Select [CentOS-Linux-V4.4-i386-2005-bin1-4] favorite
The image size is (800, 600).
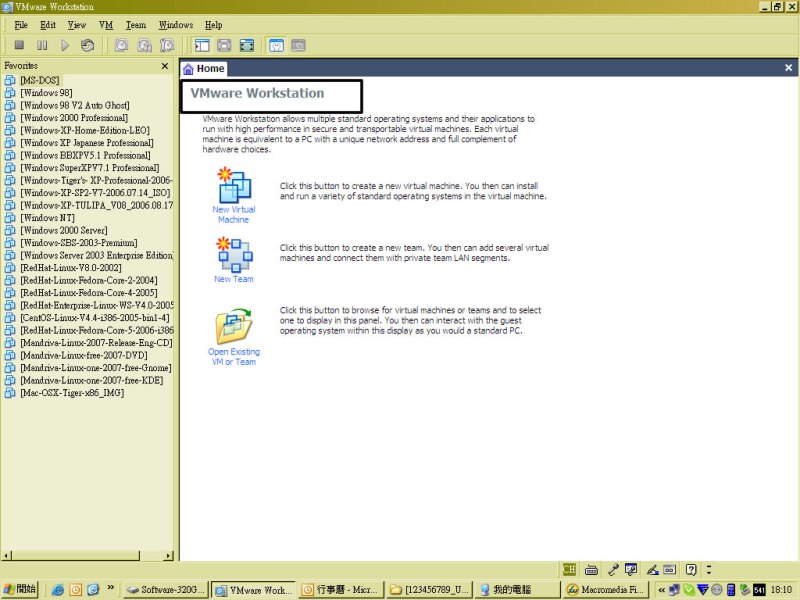click(95, 317)
